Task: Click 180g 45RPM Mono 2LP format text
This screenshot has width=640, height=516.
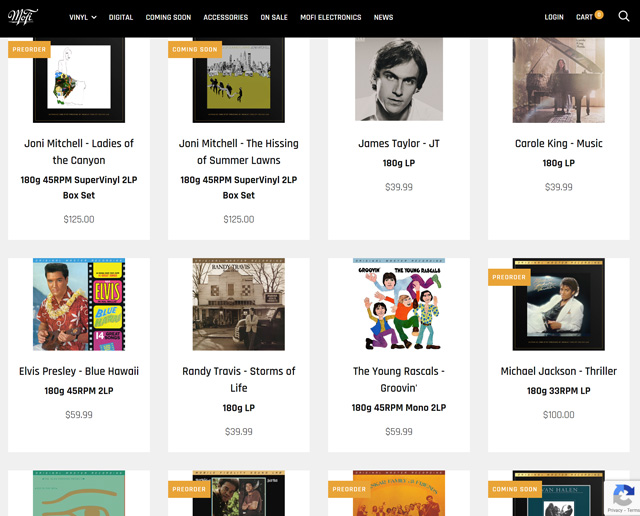Action: coord(399,408)
